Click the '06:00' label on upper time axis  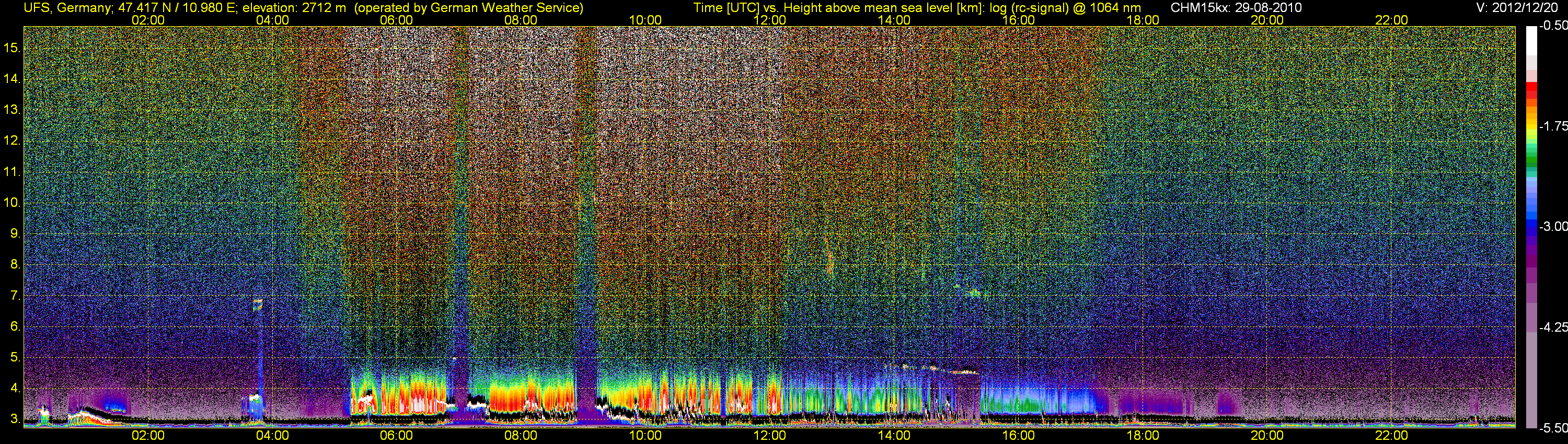(x=396, y=20)
